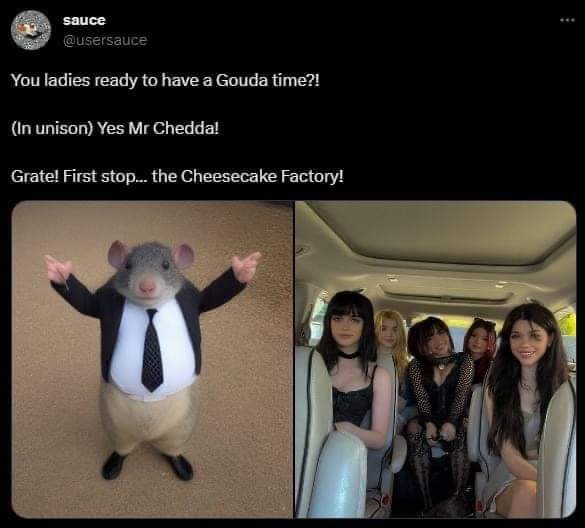Click the word "Cheesecake" in the tweet
The height and width of the screenshot is (528, 585).
228,176
